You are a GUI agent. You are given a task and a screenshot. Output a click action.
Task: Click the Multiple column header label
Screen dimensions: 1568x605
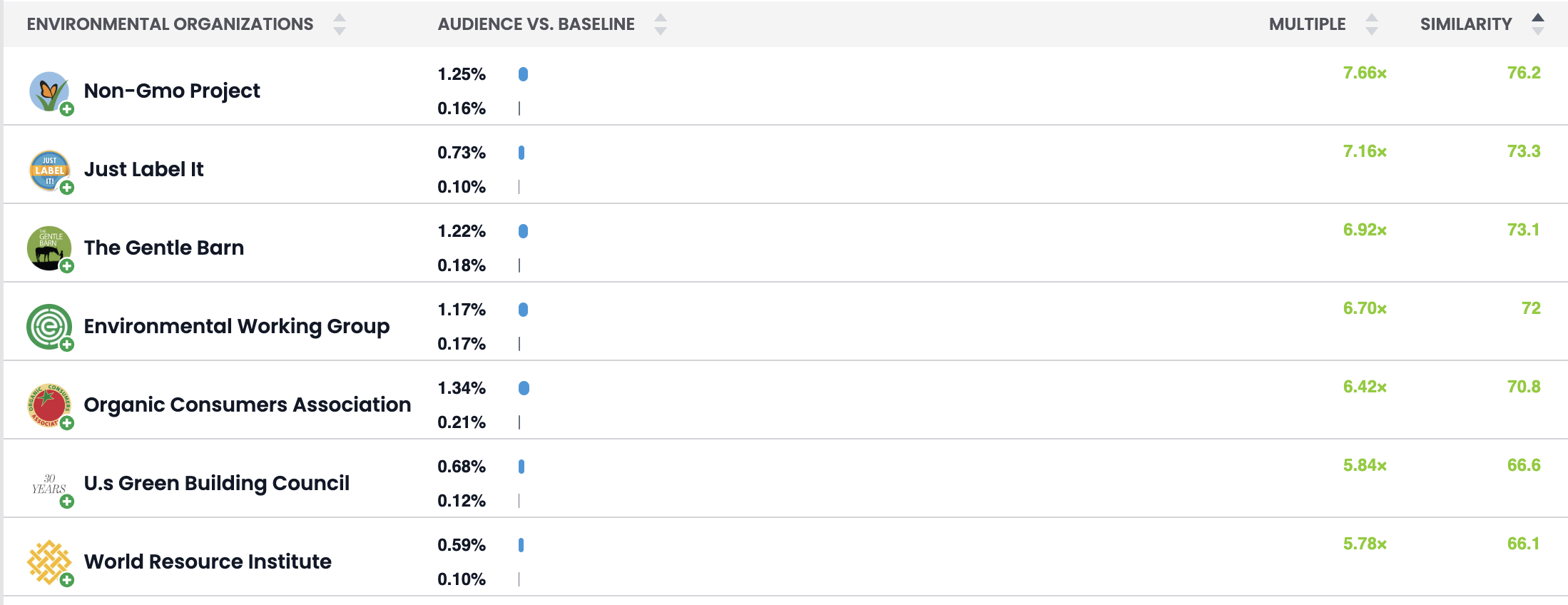pos(1307,24)
